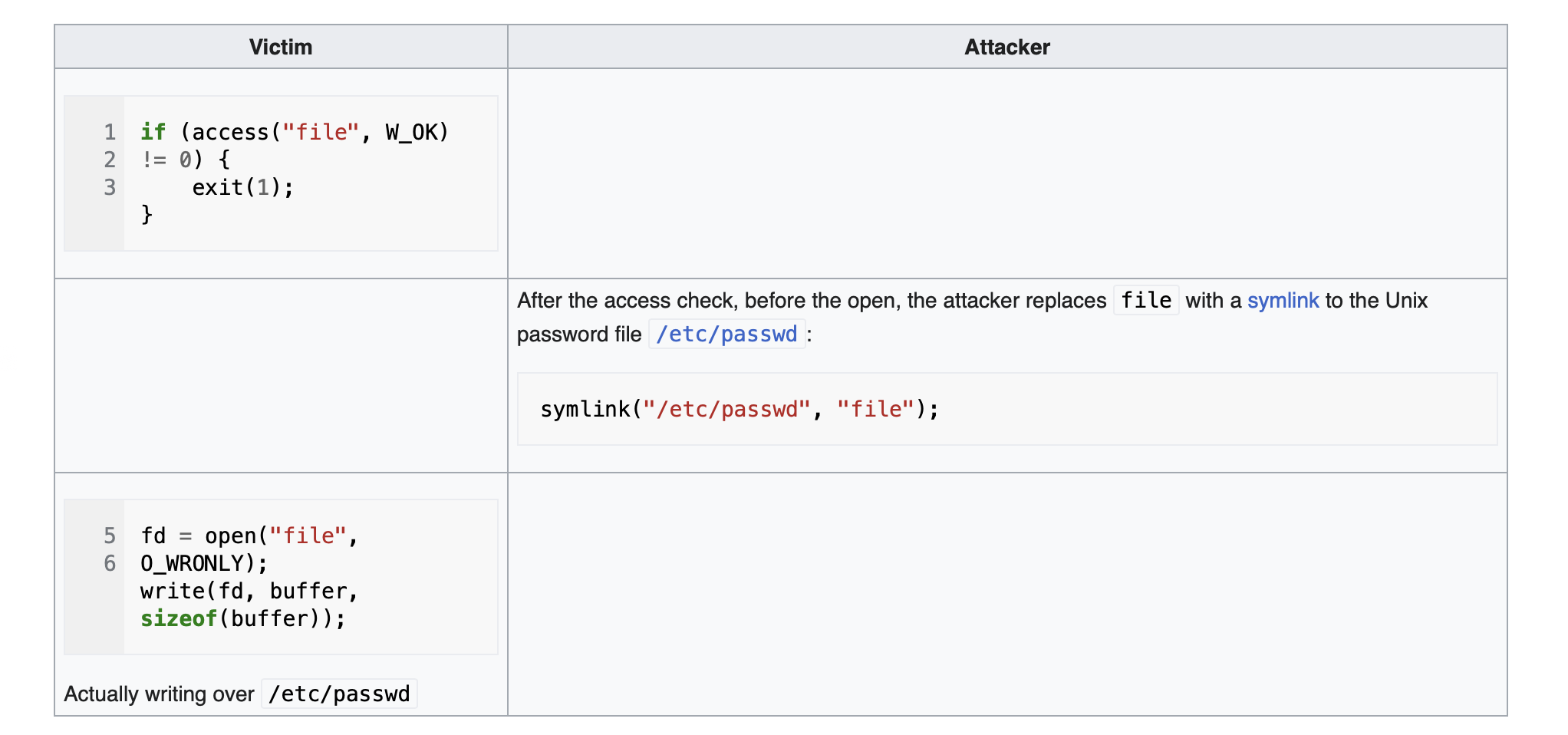Select the Victim column header
Image resolution: width=1568 pixels, height=735 pixels.
click(x=281, y=48)
